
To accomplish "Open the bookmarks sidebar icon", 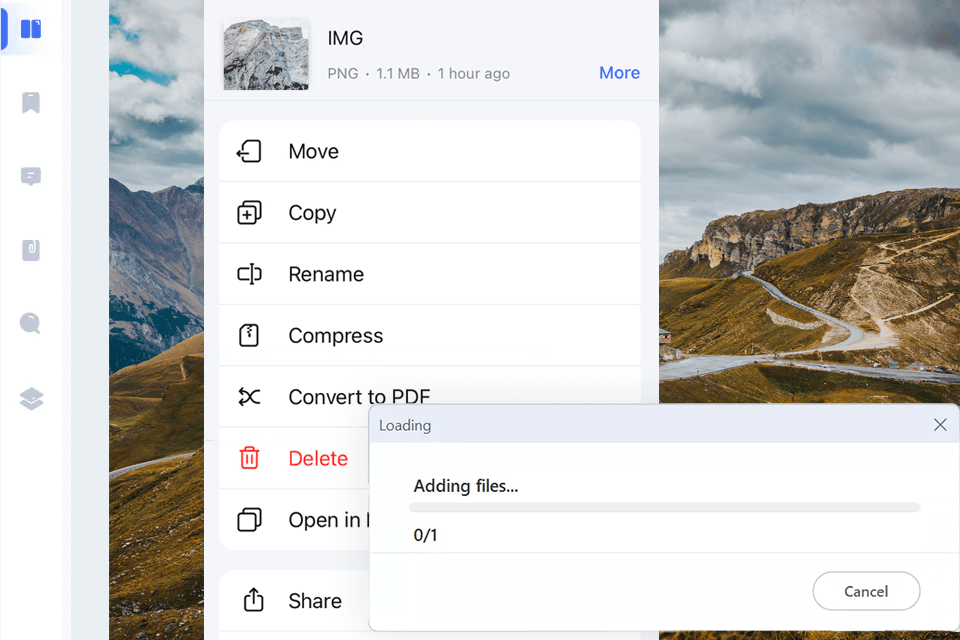I will click(x=31, y=103).
